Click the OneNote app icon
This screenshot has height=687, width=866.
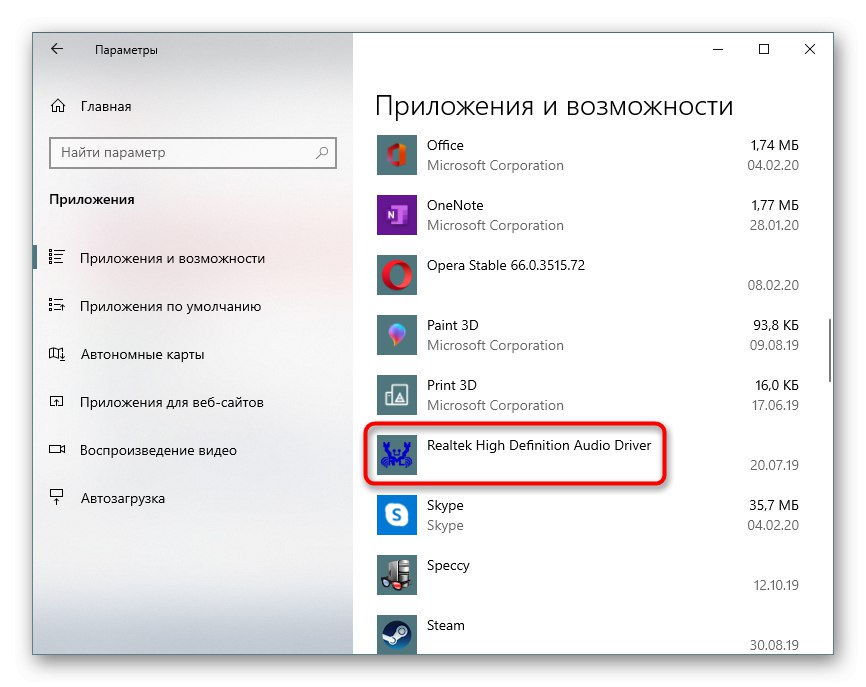click(x=397, y=215)
